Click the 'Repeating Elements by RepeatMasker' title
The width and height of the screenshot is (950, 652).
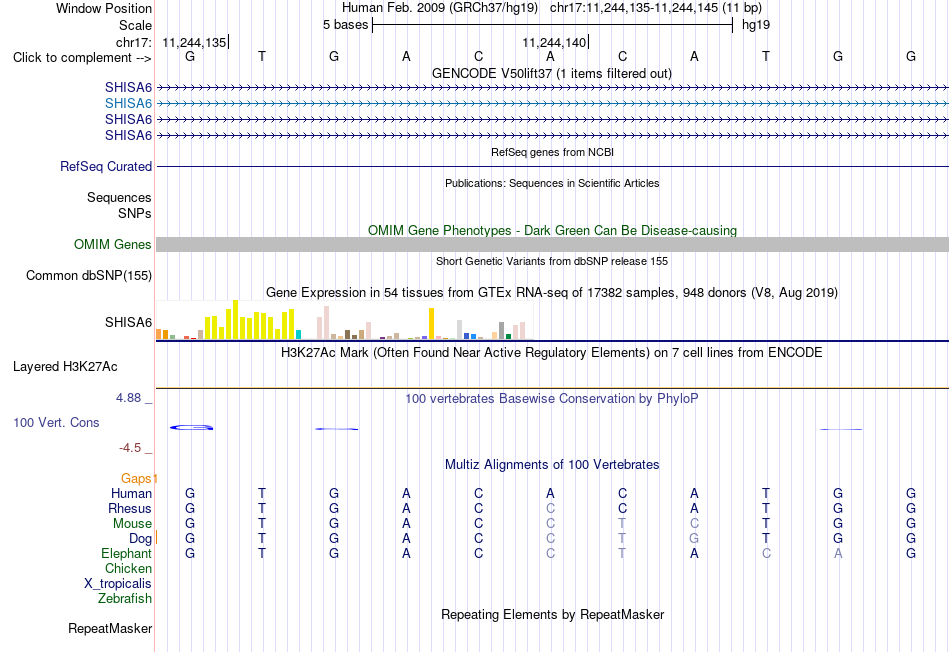(x=553, y=614)
